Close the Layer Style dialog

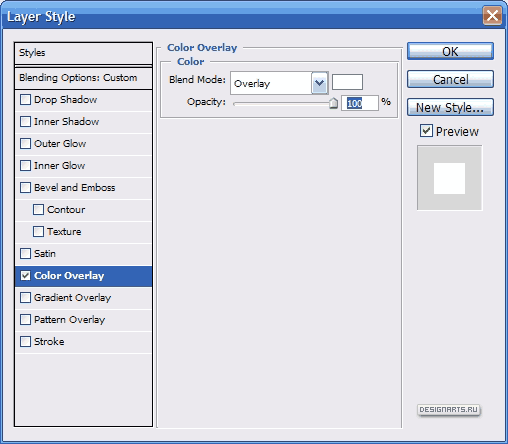pyautogui.click(x=492, y=16)
